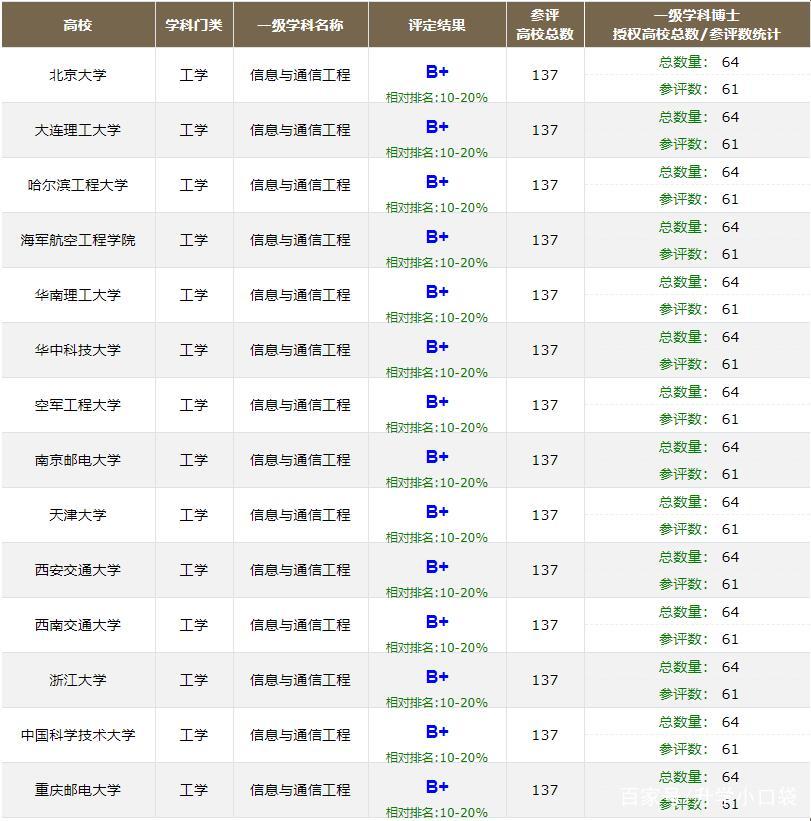The width and height of the screenshot is (811, 821).
Task: Select the 哈尔滨工程大学 cell
Action: (77, 185)
